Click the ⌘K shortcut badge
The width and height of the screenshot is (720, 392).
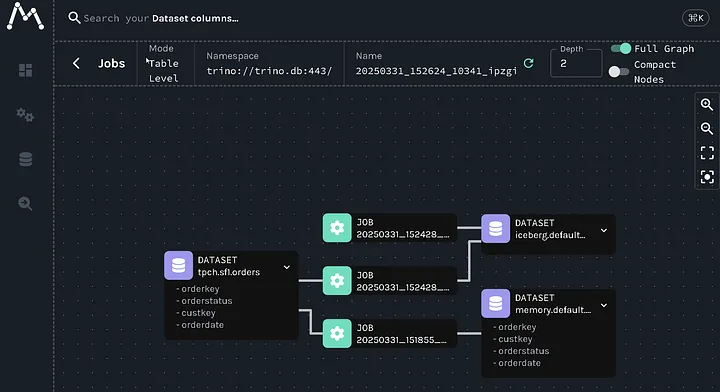695,18
